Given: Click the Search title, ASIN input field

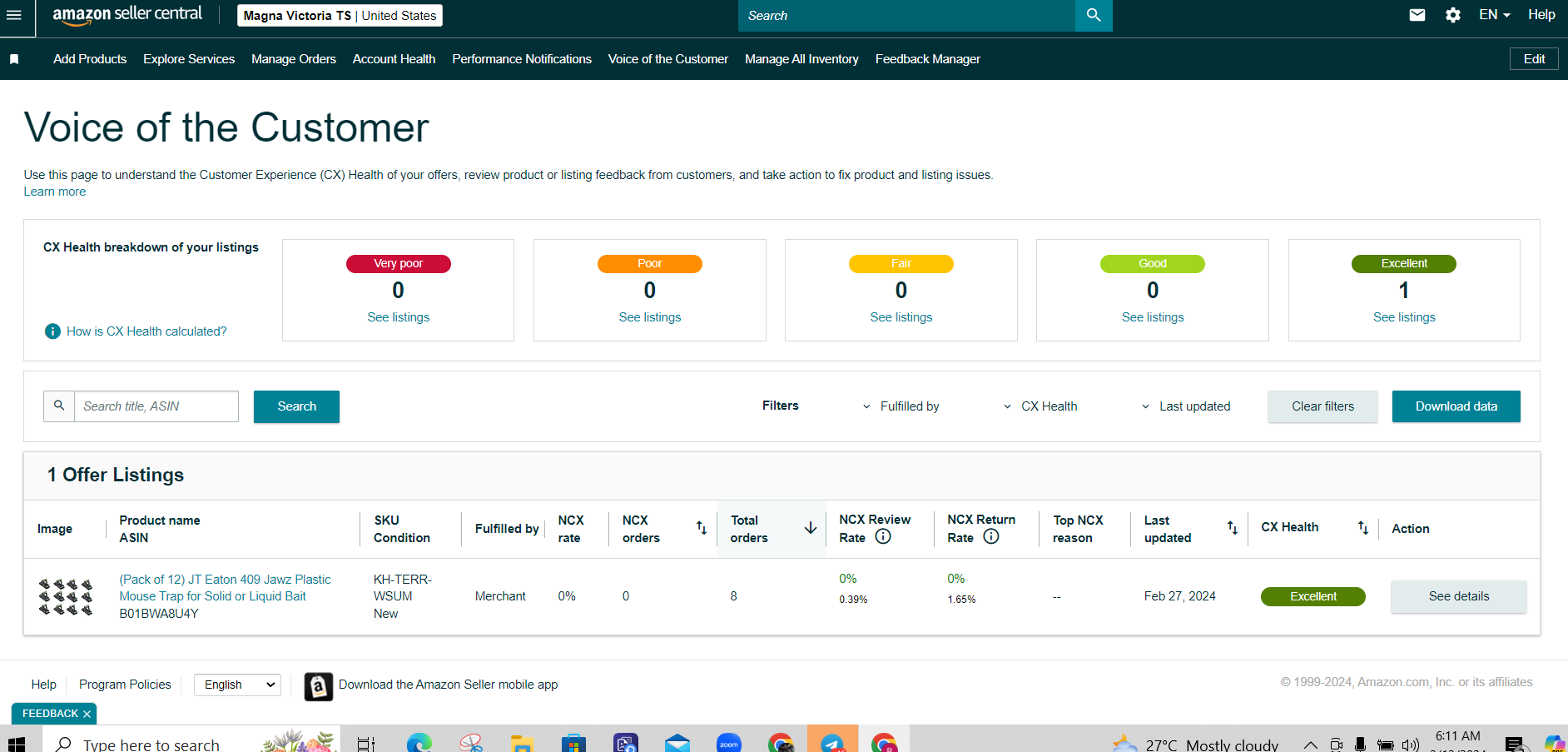Looking at the screenshot, I should pyautogui.click(x=156, y=406).
